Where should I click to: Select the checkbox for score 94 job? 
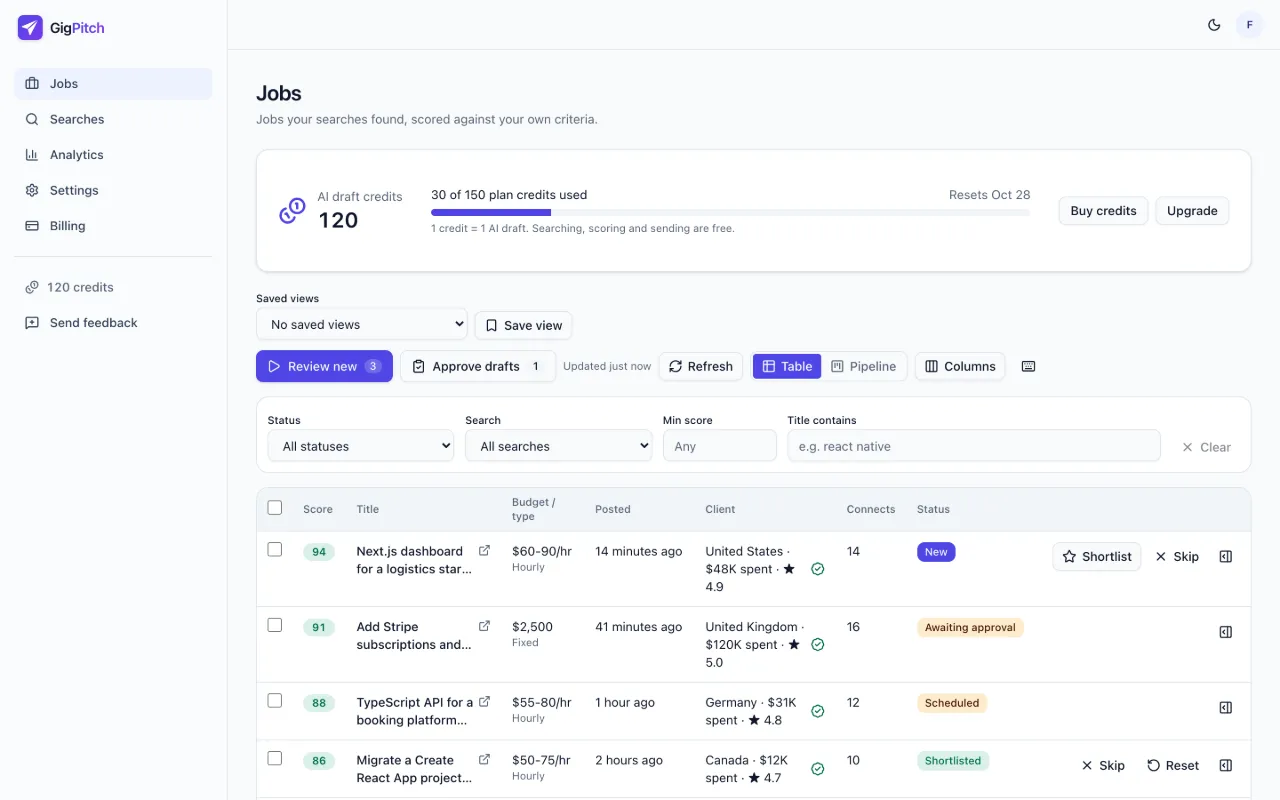click(x=275, y=549)
